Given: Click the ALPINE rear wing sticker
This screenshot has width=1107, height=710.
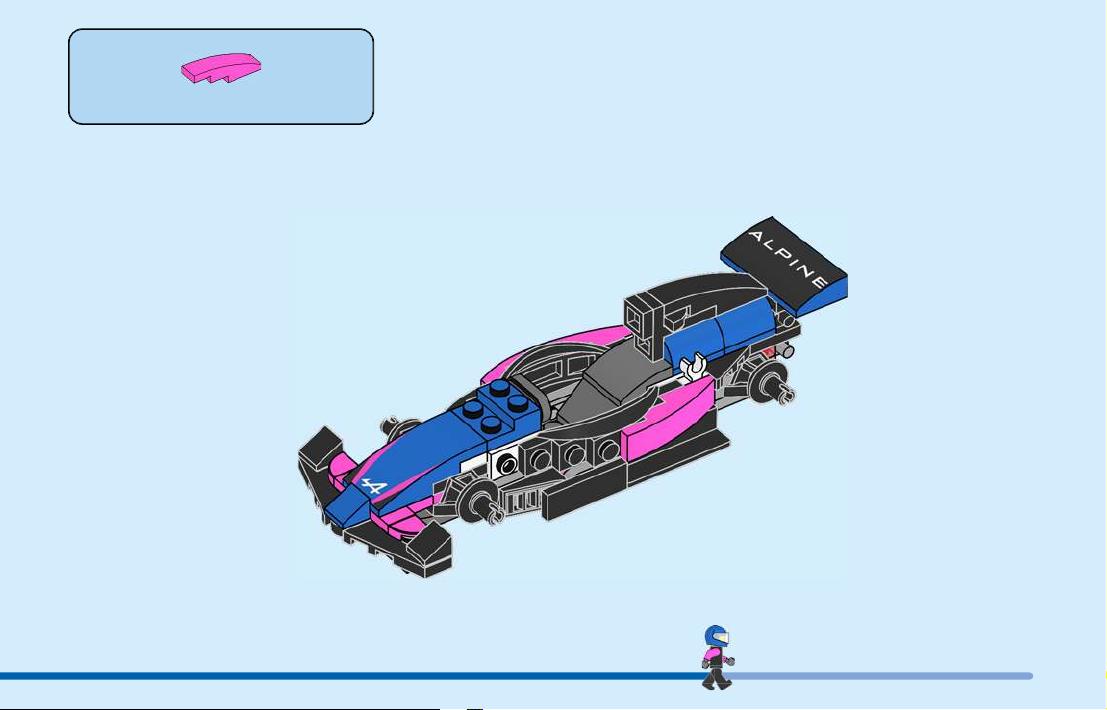Looking at the screenshot, I should [787, 258].
